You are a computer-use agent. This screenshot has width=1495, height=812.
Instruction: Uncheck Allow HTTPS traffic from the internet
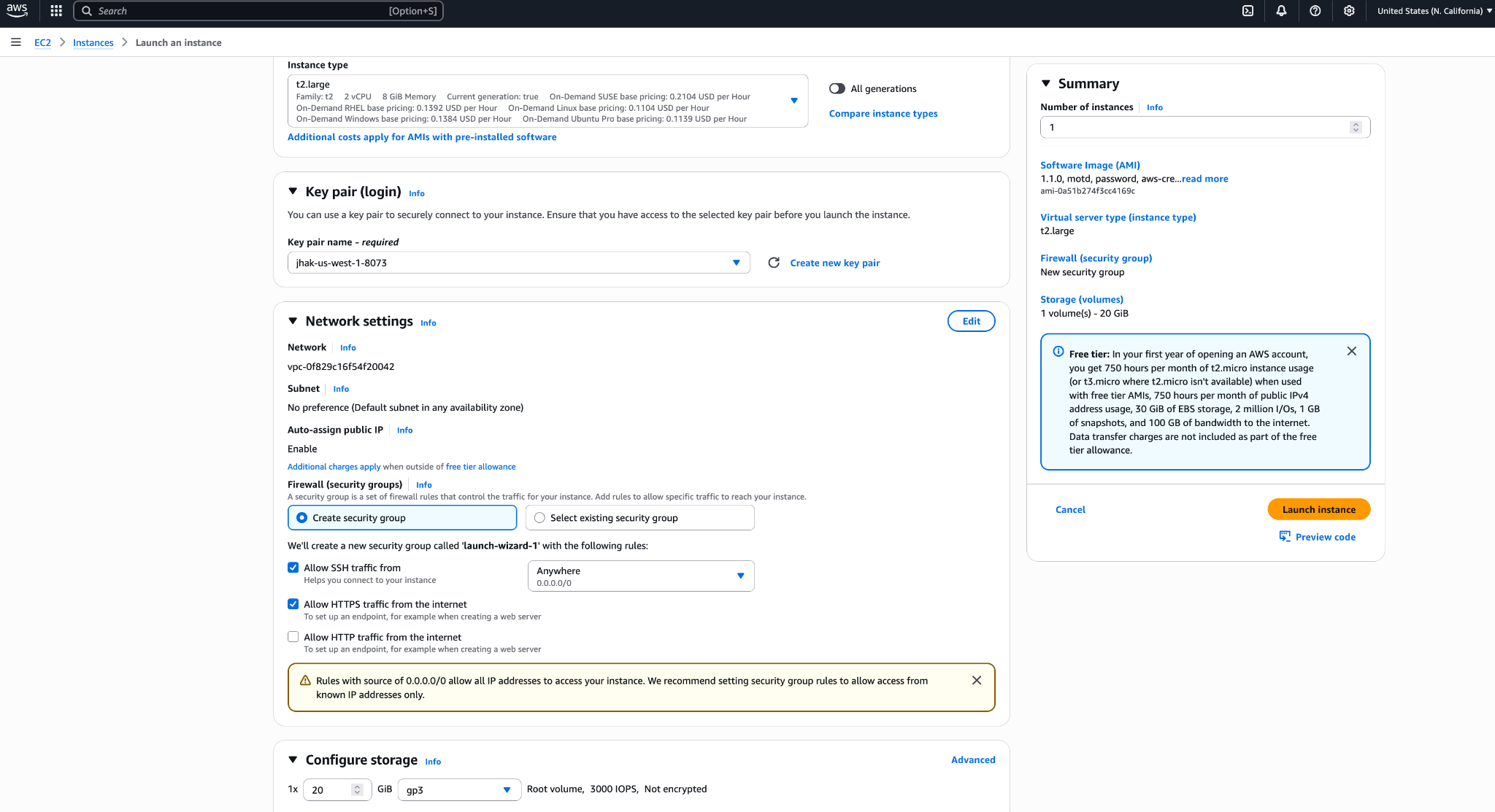click(x=293, y=604)
